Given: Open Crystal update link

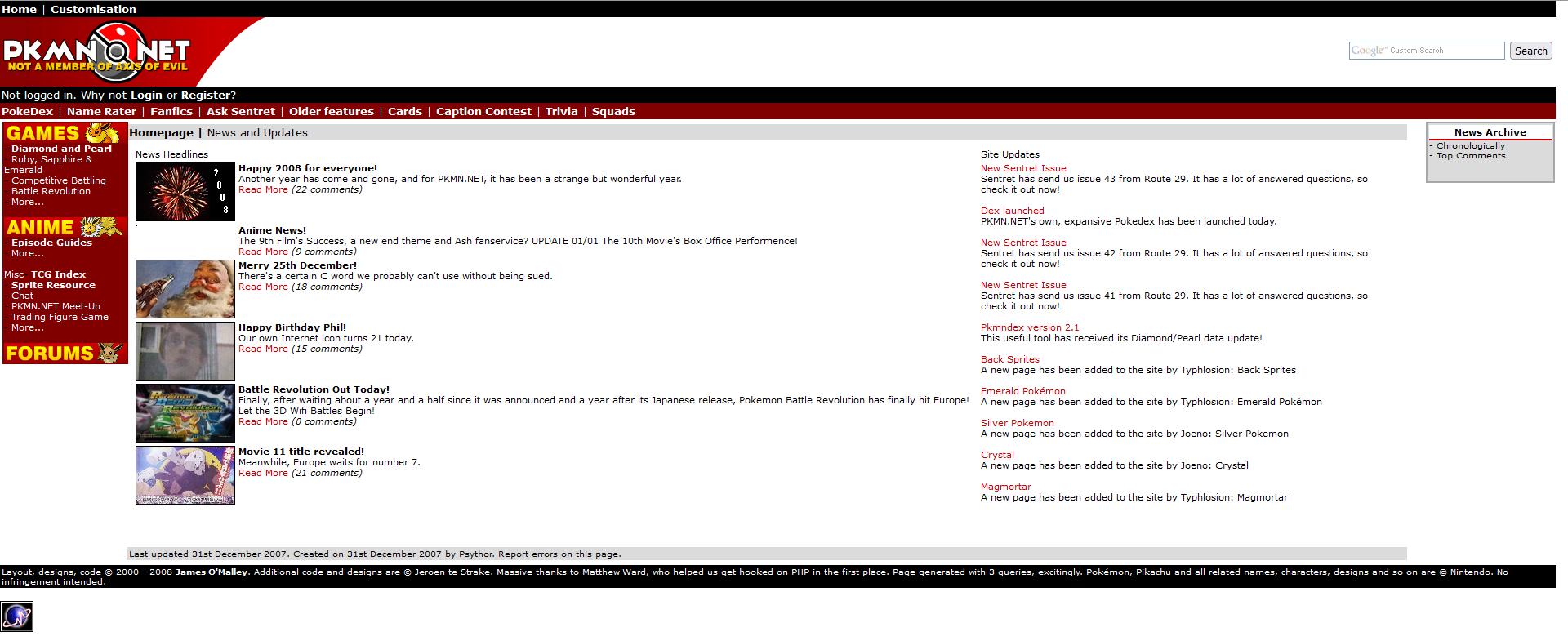Looking at the screenshot, I should [997, 455].
